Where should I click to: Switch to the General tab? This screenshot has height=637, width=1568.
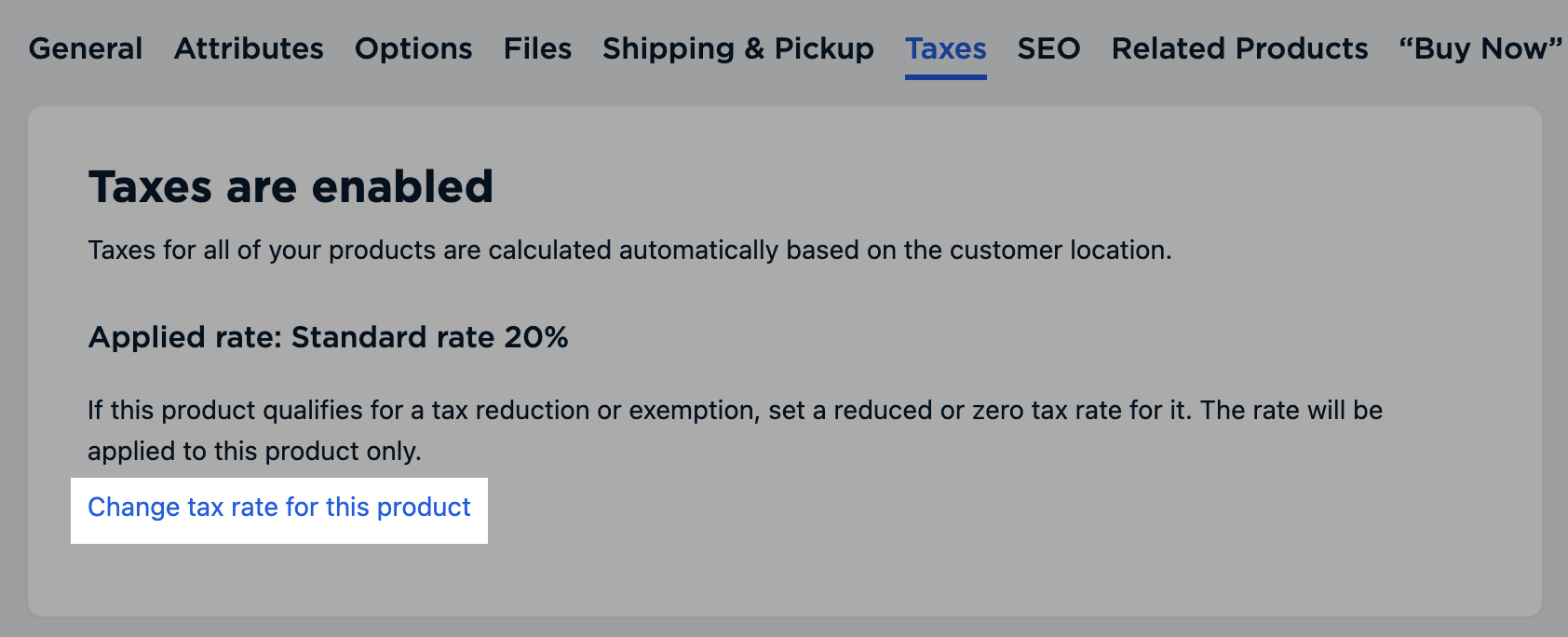coord(85,48)
